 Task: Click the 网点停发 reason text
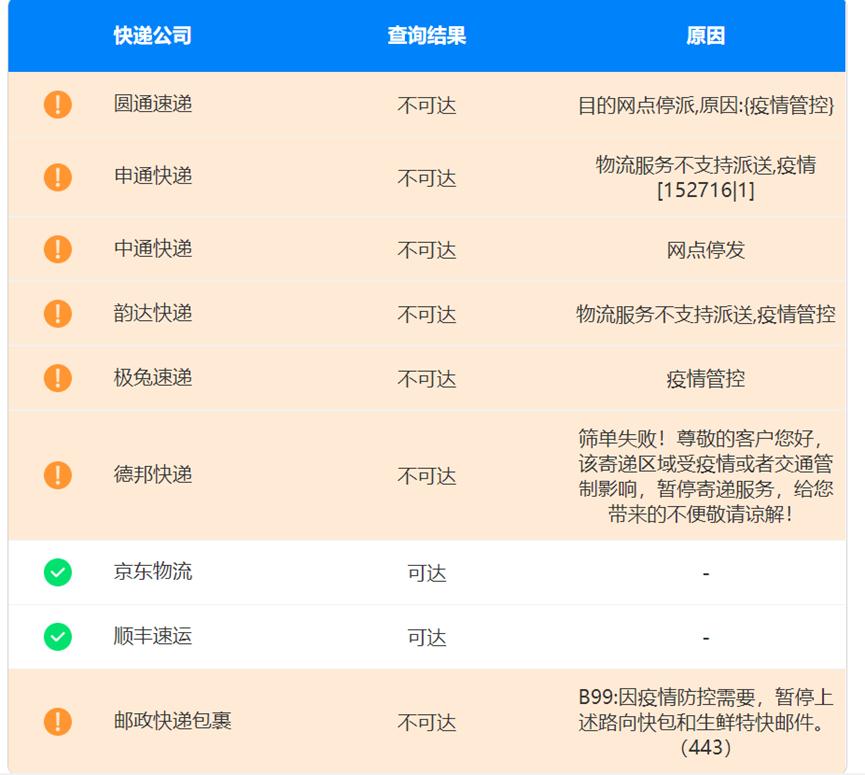click(705, 250)
